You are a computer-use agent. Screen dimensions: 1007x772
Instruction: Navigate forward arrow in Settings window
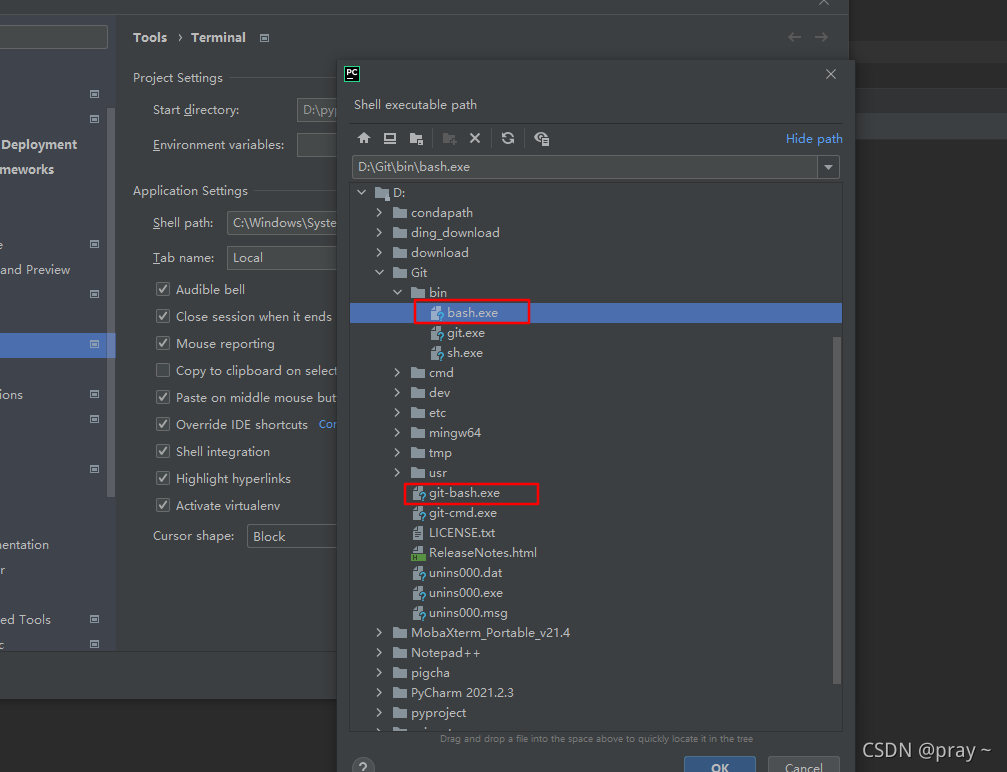pos(821,37)
